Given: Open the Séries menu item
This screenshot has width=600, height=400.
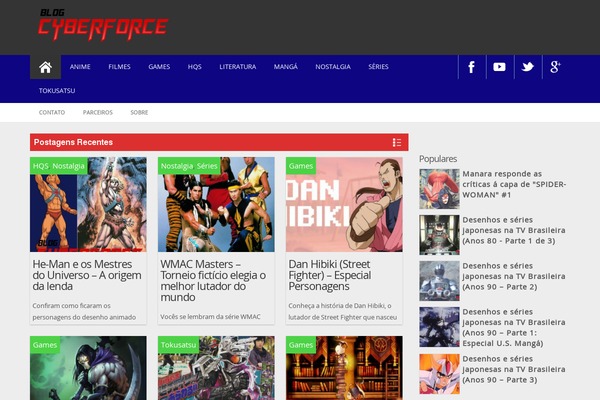Looking at the screenshot, I should click(378, 67).
